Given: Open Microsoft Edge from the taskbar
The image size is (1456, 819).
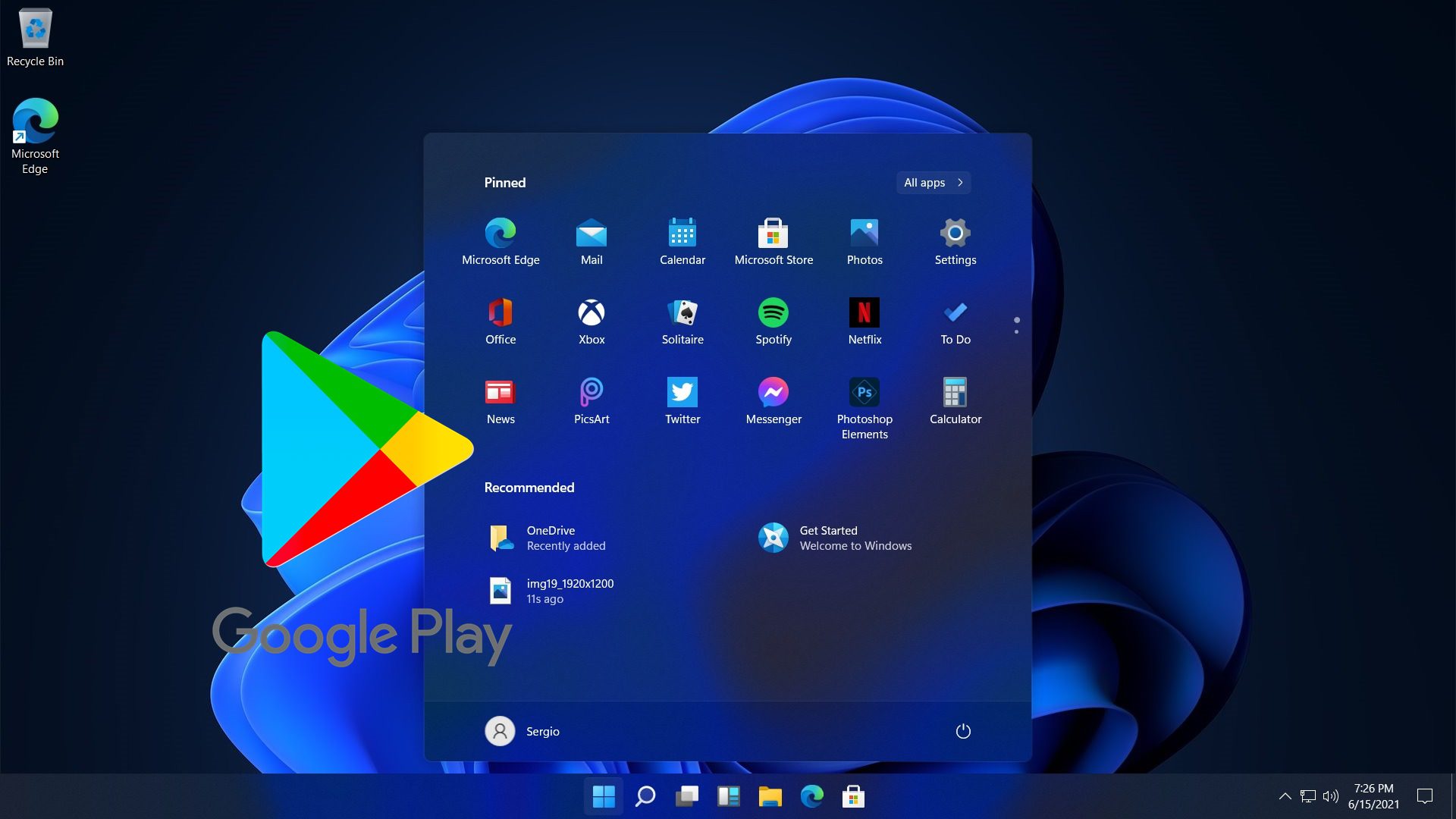Looking at the screenshot, I should pos(812,796).
